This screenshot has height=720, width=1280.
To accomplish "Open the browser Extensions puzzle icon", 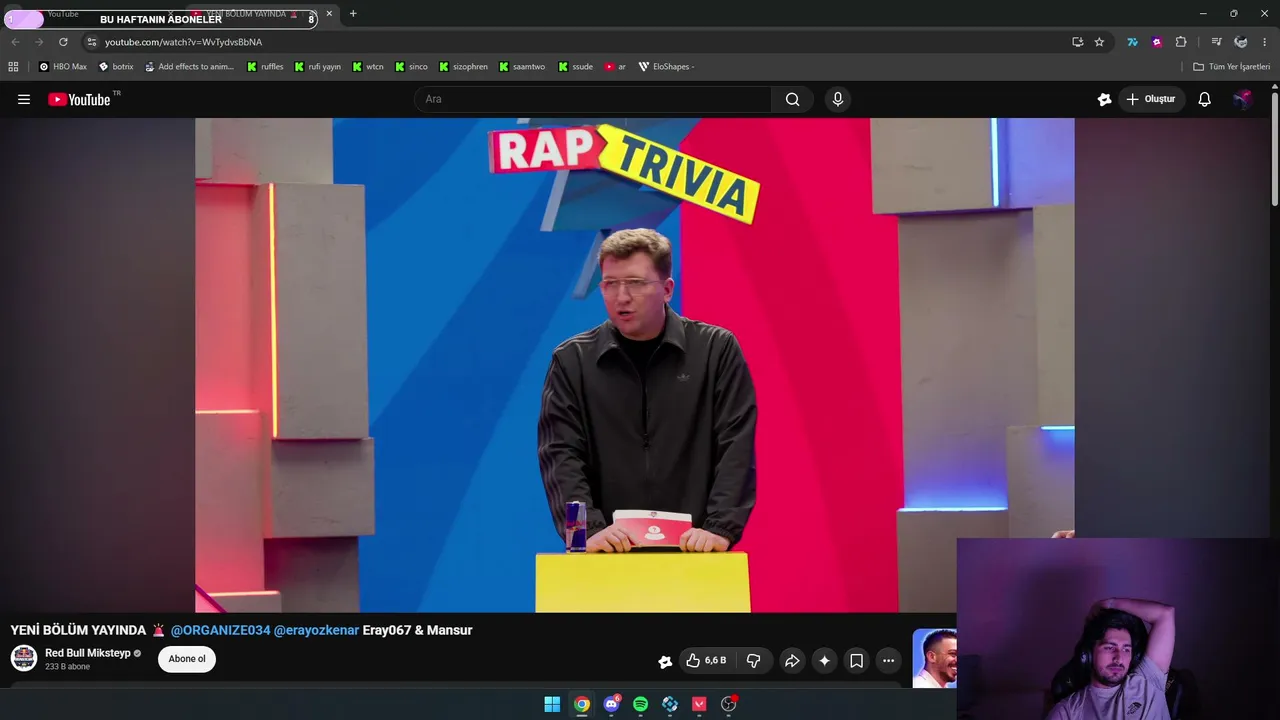I will (x=1181, y=42).
